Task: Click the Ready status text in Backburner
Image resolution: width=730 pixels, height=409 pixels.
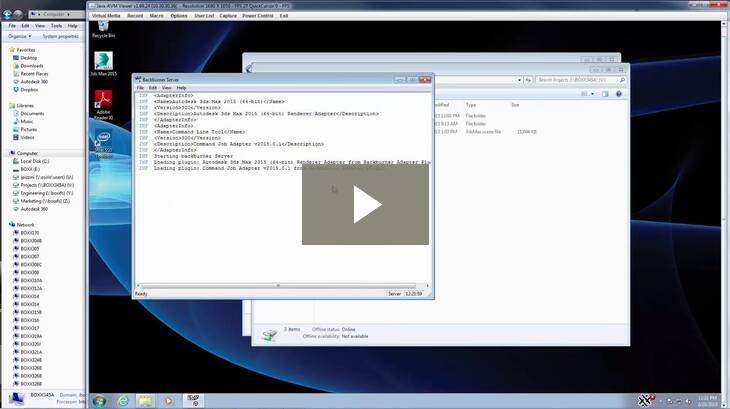Action: [141, 294]
